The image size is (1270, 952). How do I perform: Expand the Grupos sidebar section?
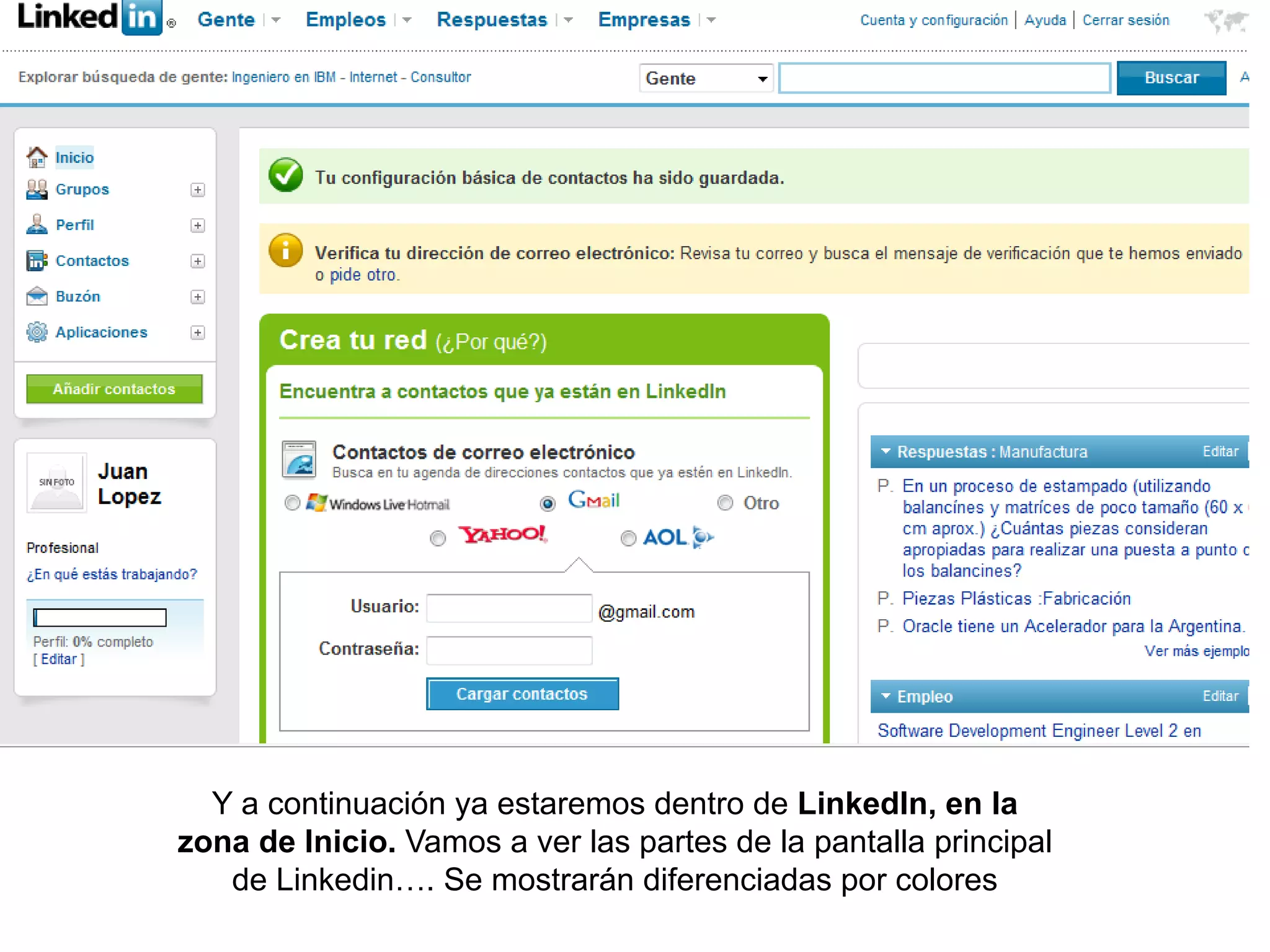click(198, 190)
